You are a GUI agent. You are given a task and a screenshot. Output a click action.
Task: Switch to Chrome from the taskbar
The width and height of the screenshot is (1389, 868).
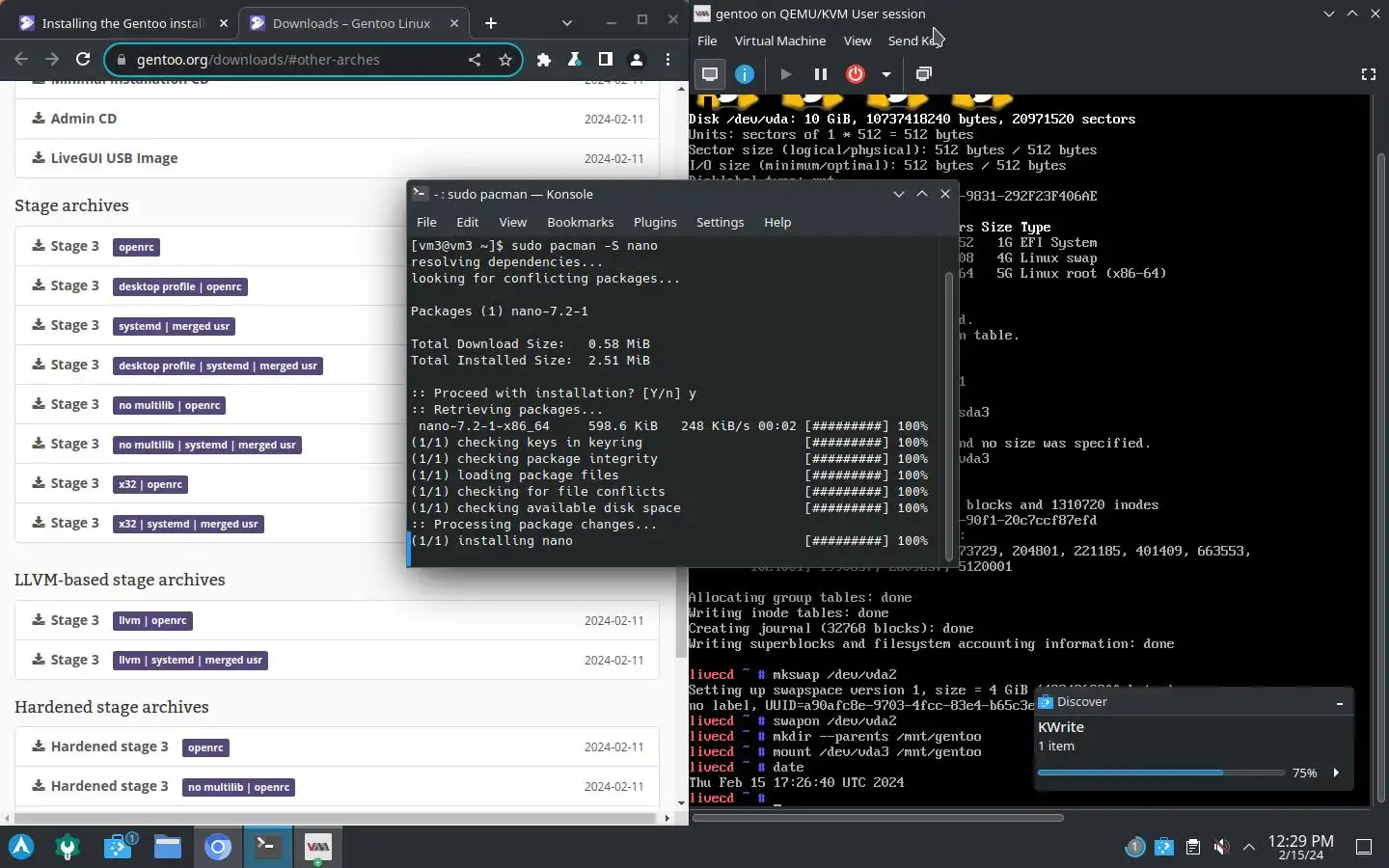(218, 847)
